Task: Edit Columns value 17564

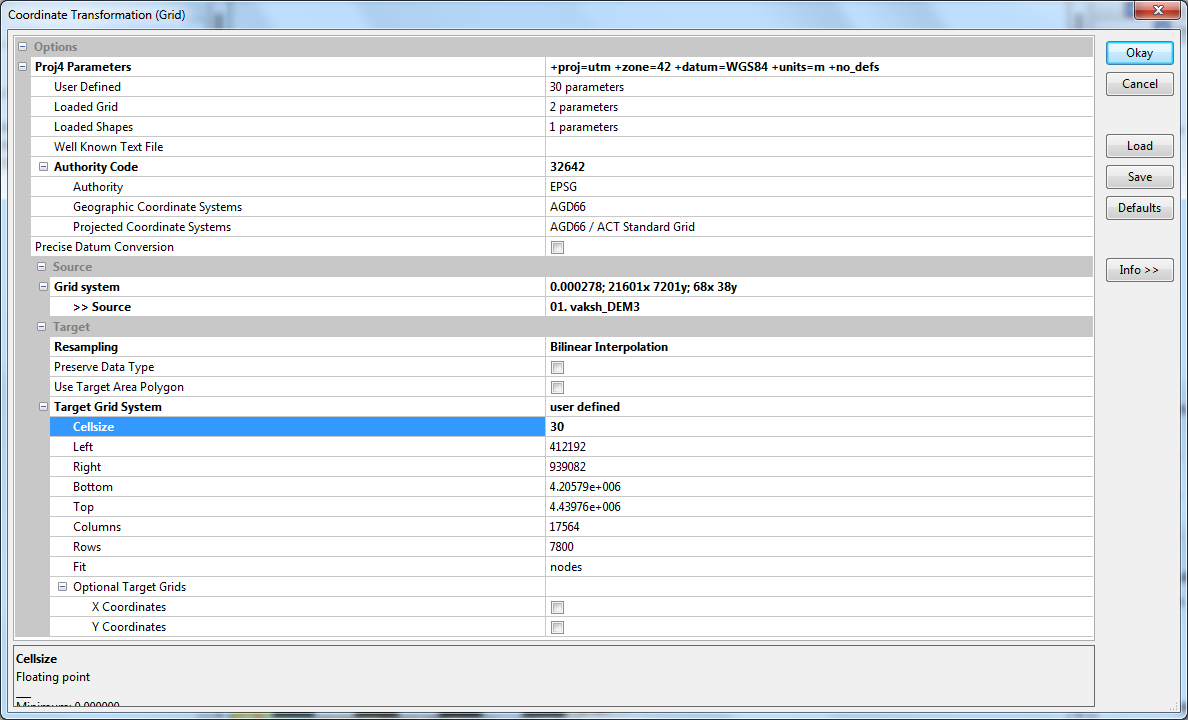Action: 819,527
